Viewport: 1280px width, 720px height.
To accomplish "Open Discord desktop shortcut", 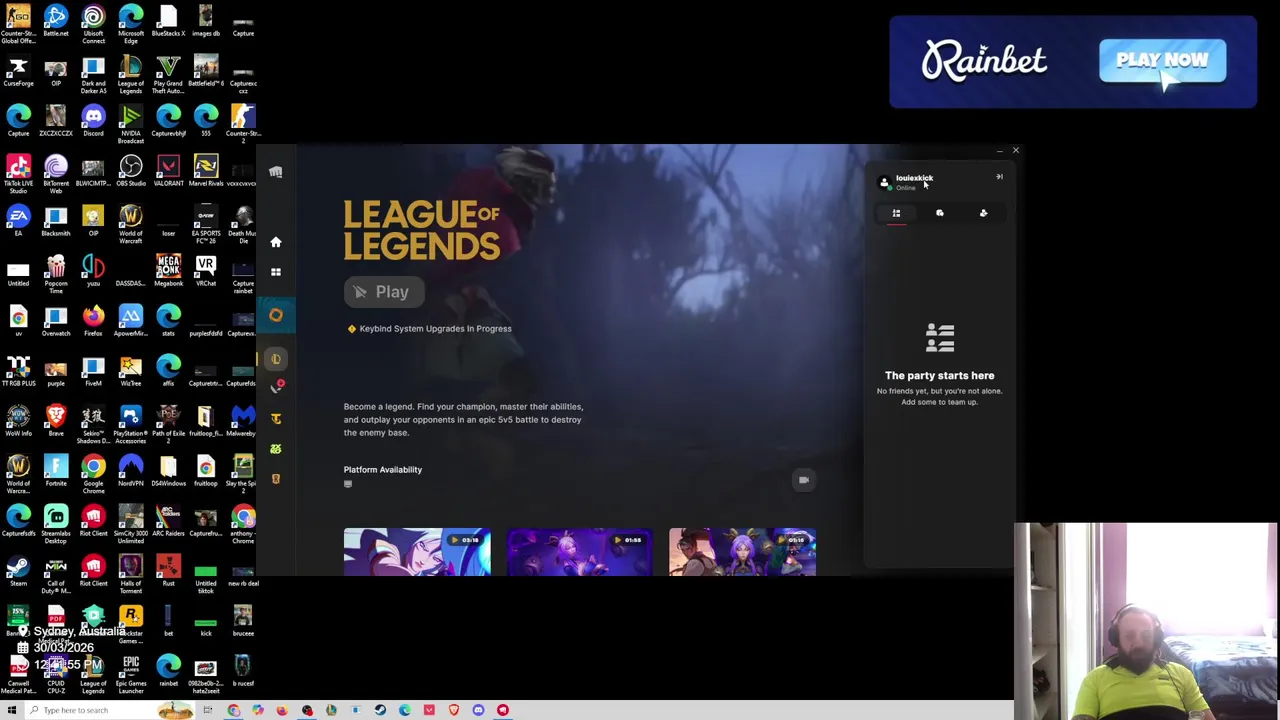I will (93, 121).
